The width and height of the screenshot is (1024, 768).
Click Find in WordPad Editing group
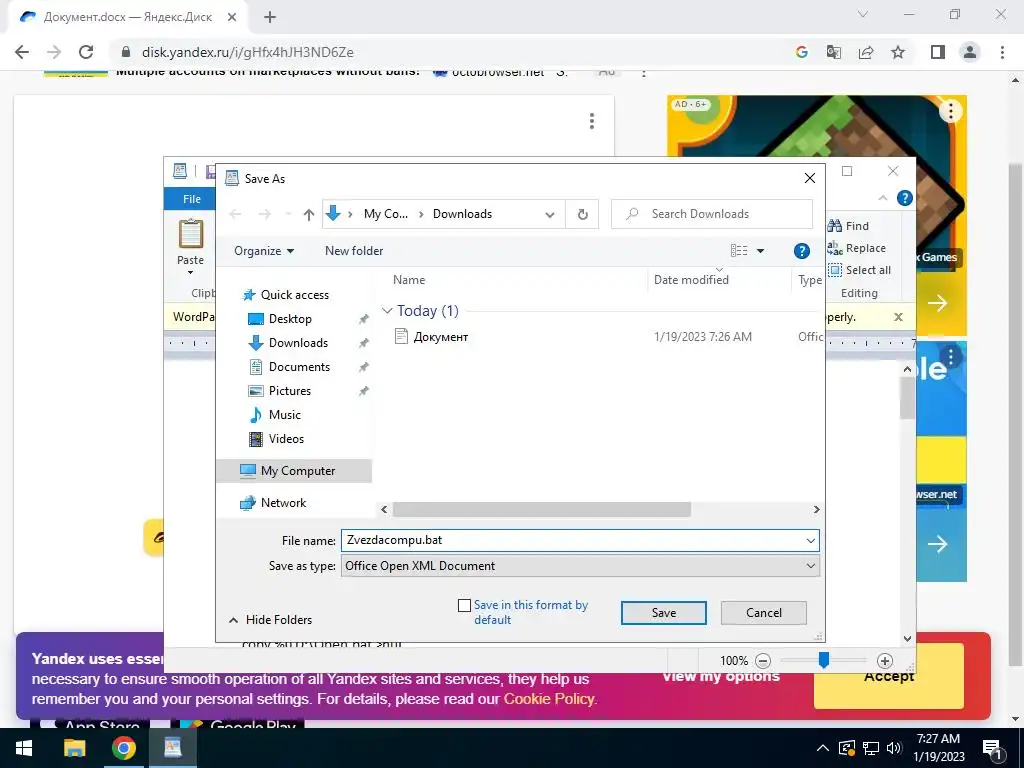(848, 226)
